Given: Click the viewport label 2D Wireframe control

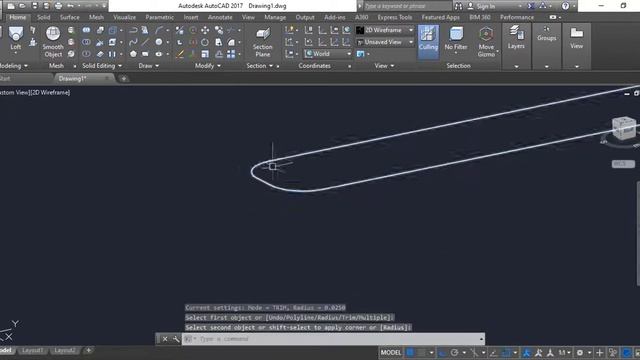Looking at the screenshot, I should 51,92.
